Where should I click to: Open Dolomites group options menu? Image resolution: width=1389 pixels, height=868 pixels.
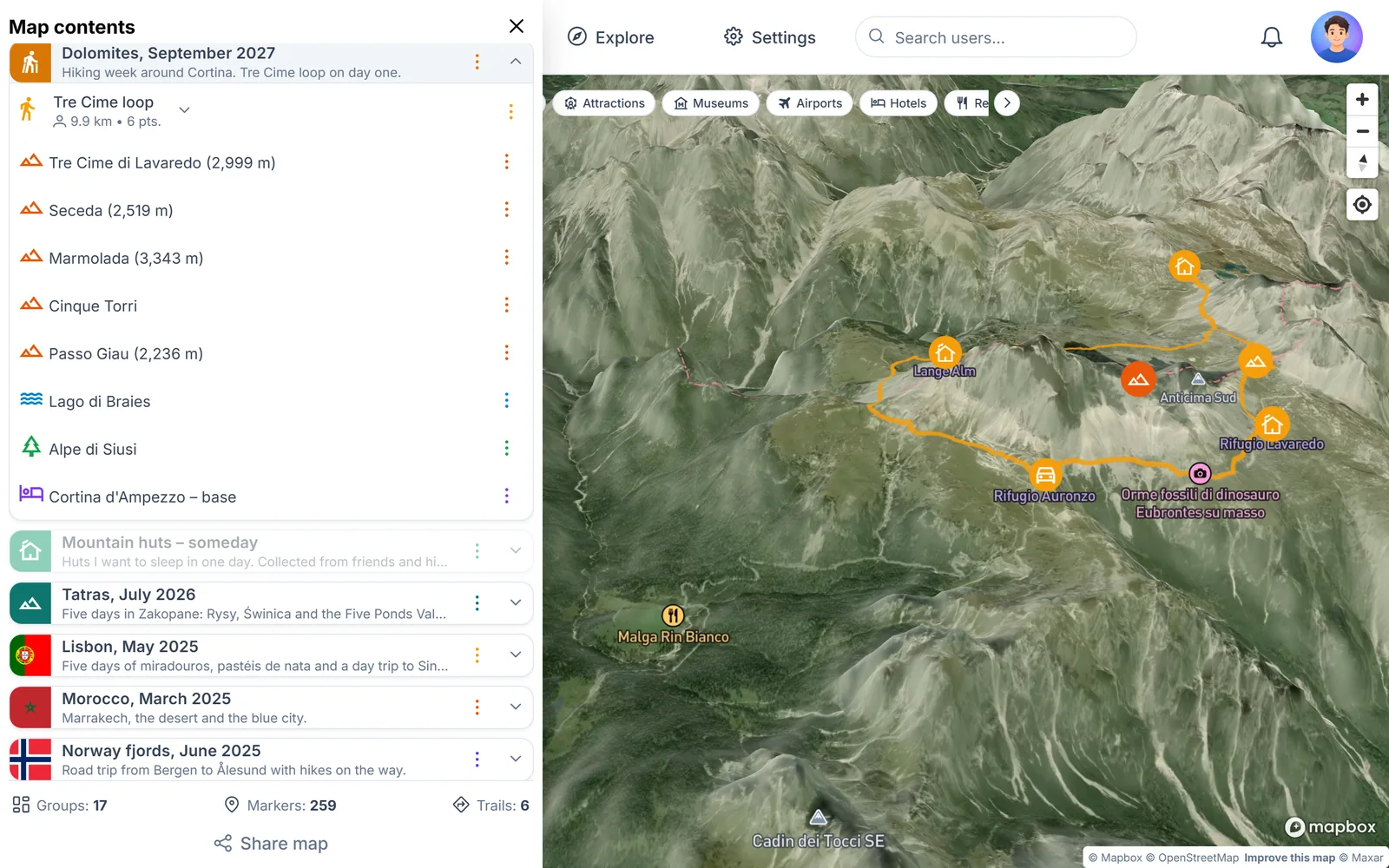click(477, 62)
